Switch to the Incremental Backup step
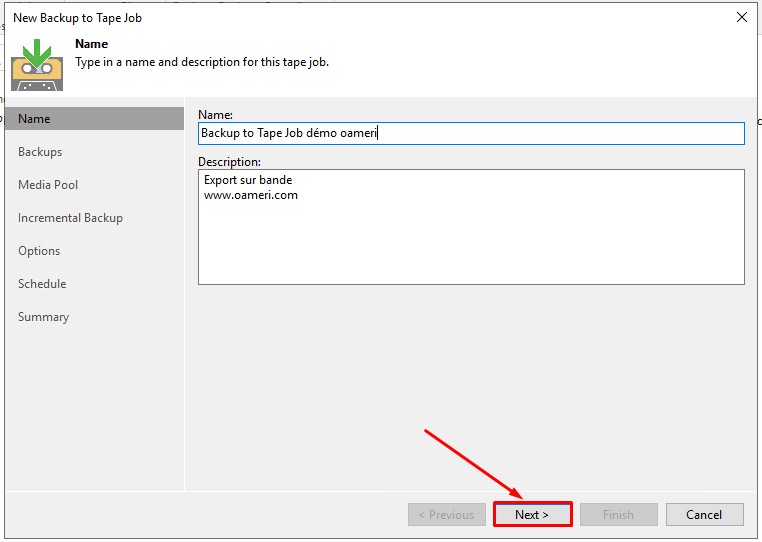This screenshot has width=762, height=542. point(70,218)
